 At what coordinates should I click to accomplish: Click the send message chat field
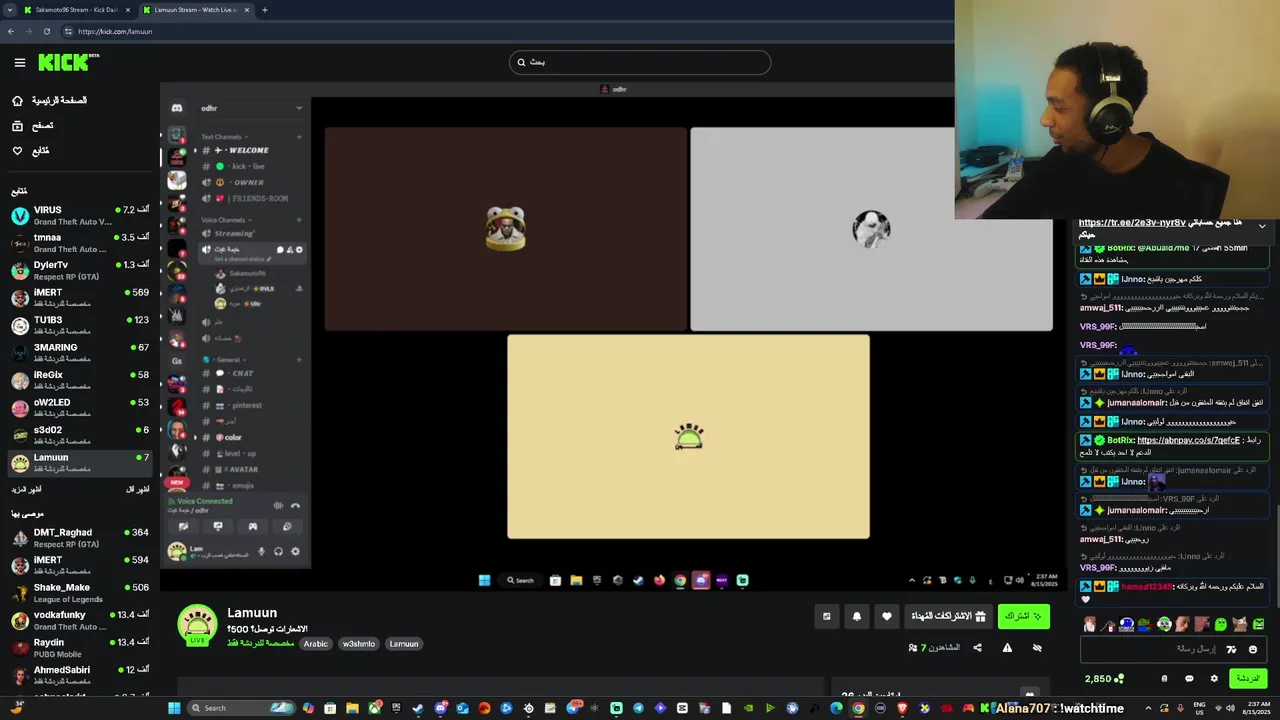1173,649
